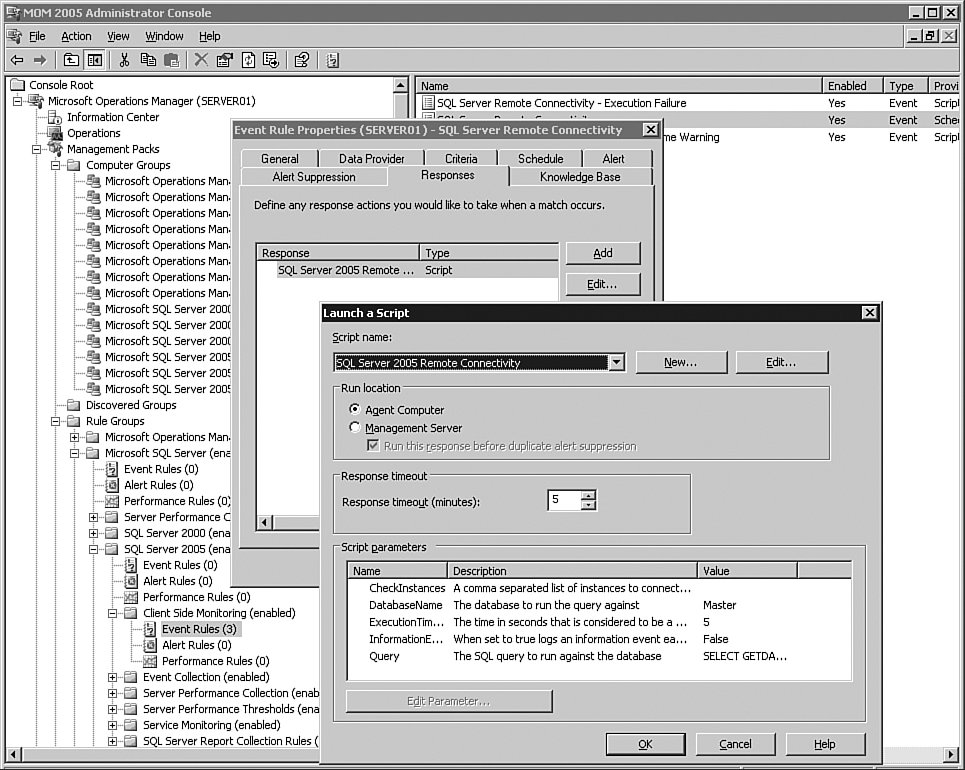Toggle Run this response before duplicate alert suppression

coord(374,446)
